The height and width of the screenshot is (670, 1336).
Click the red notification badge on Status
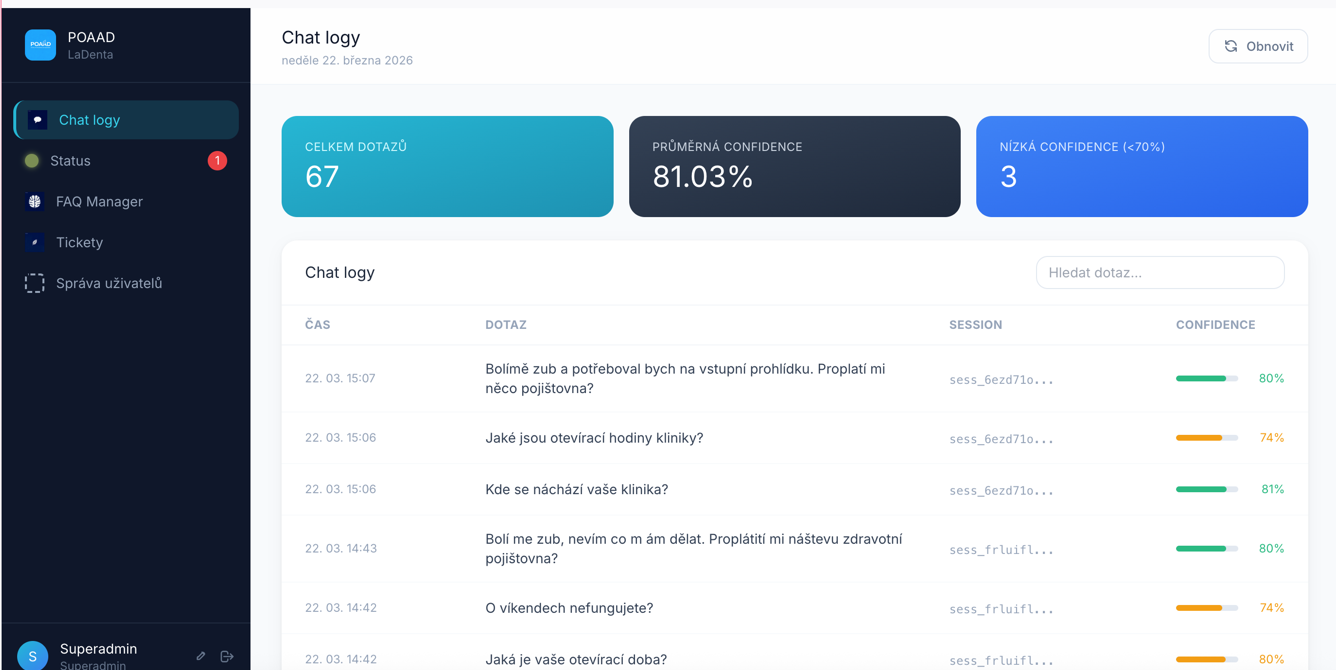tap(217, 161)
